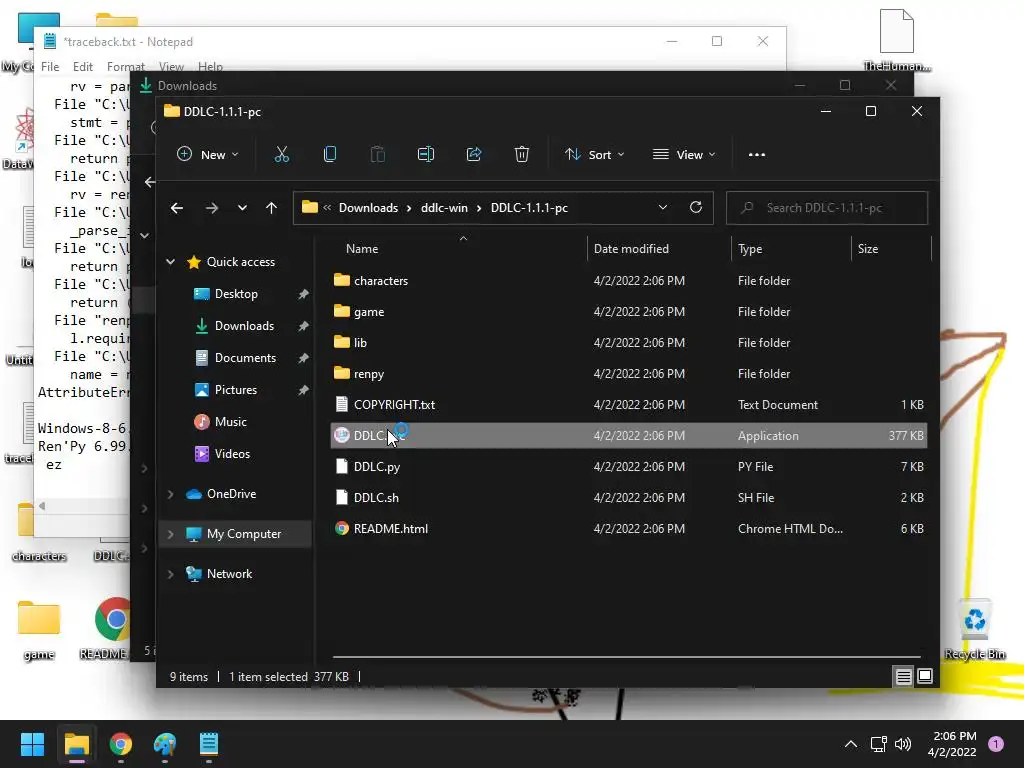Show hidden tray icons chevron
This screenshot has height=768, width=1024.
point(851,744)
